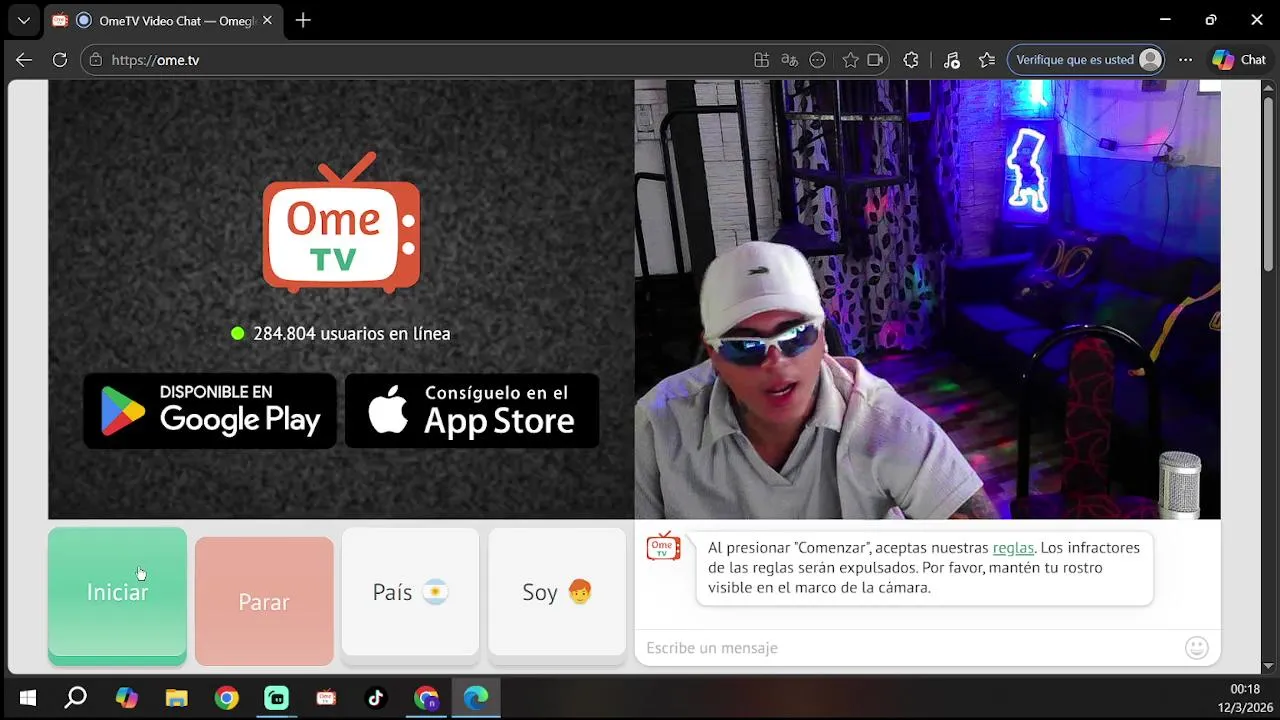Reload the page with refresh icon
This screenshot has height=720, width=1280.
click(60, 60)
